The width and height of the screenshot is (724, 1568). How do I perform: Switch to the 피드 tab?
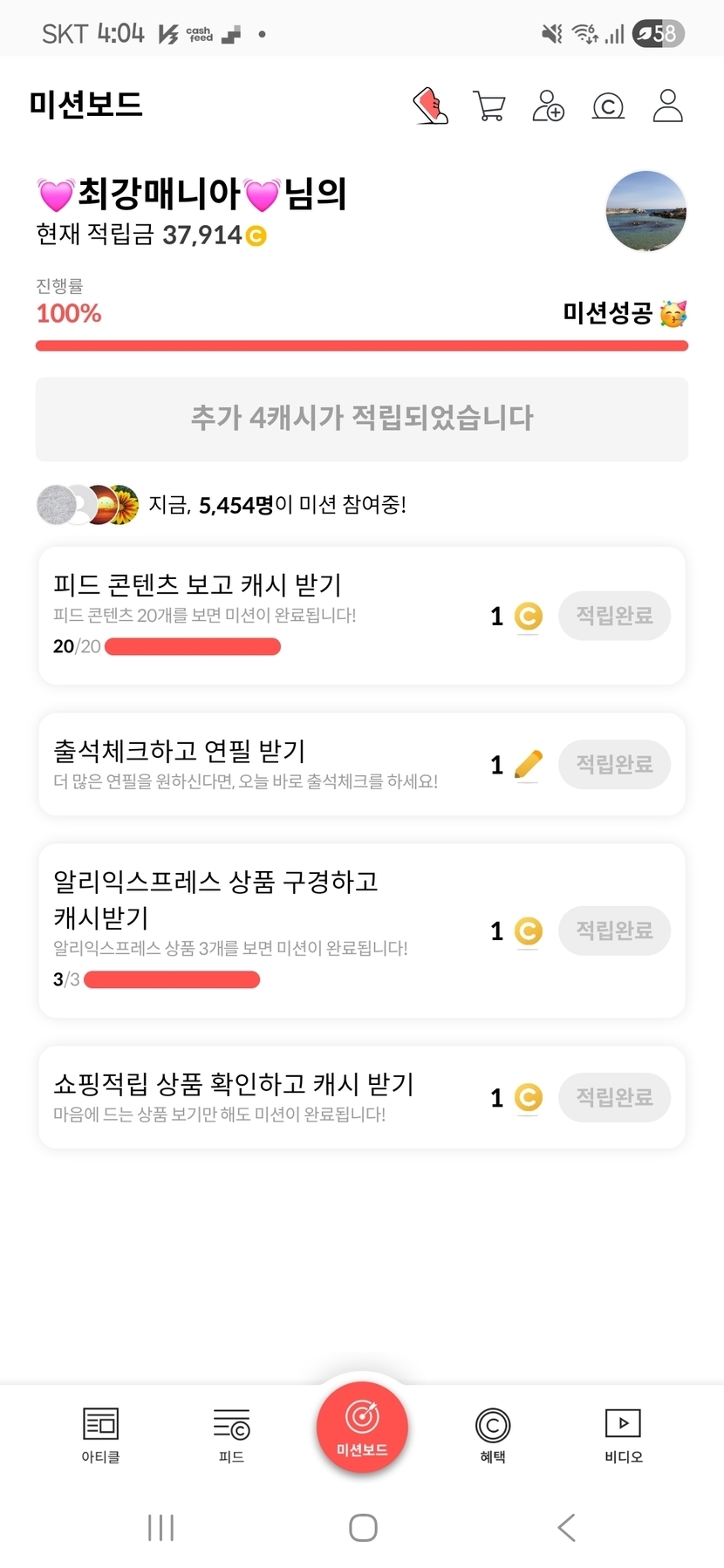click(x=231, y=1434)
